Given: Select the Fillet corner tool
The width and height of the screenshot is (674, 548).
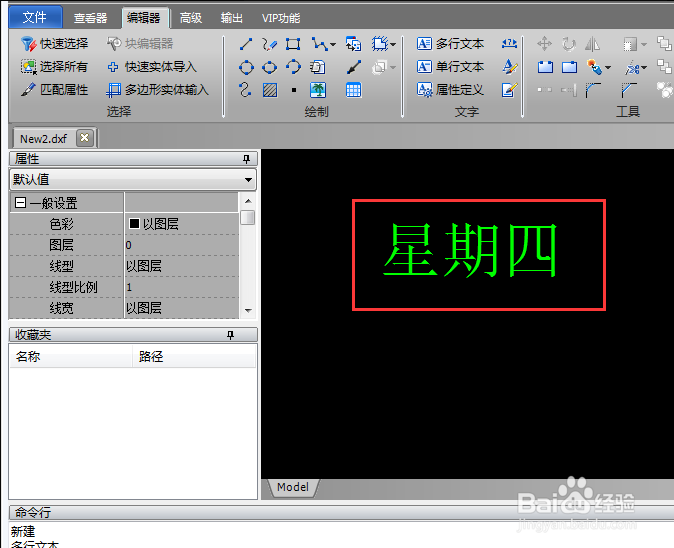Looking at the screenshot, I should click(593, 90).
